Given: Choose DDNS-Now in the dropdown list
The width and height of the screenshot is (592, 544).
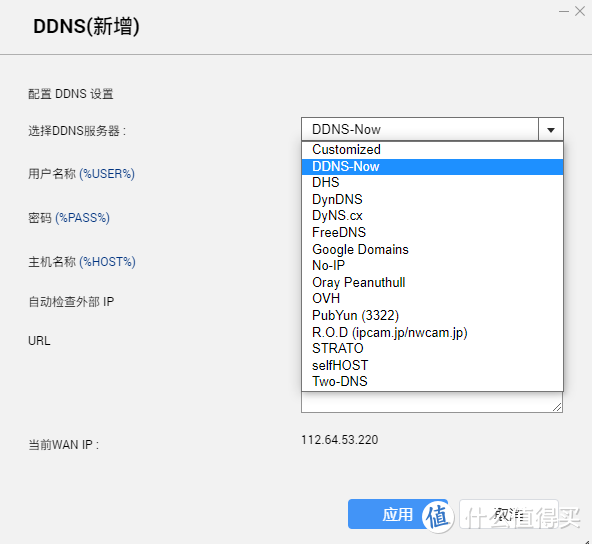Looking at the screenshot, I should tap(432, 166).
